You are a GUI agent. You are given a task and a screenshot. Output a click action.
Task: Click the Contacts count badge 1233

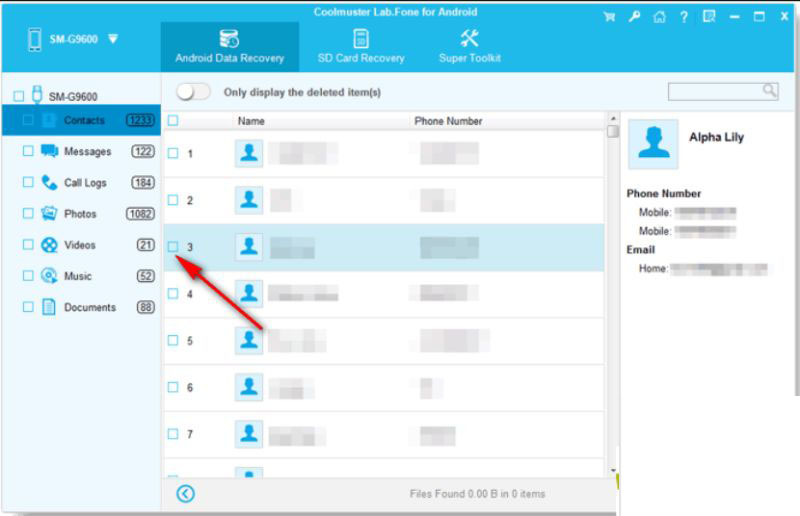tap(140, 120)
